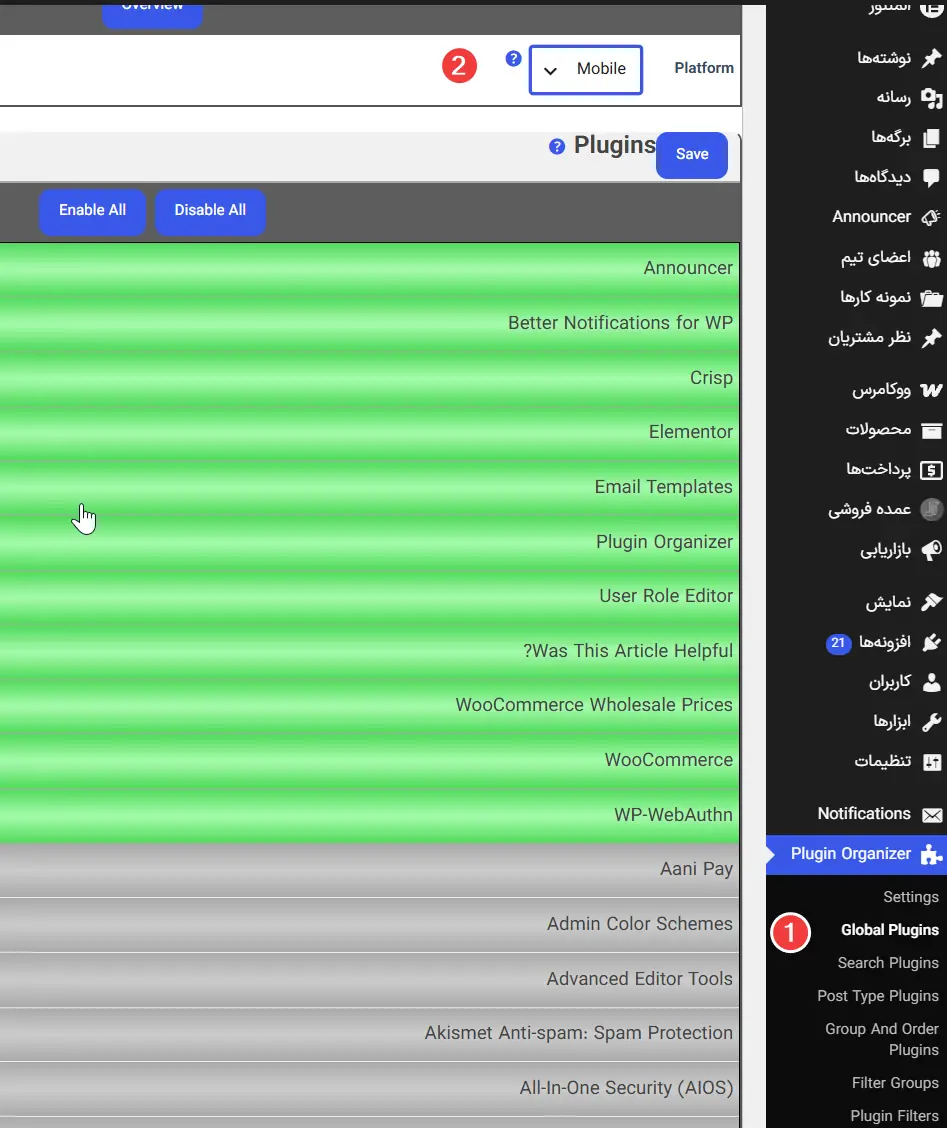Click the 21 updates badge on افزونه‌ها
The width and height of the screenshot is (947, 1128).
(x=838, y=643)
